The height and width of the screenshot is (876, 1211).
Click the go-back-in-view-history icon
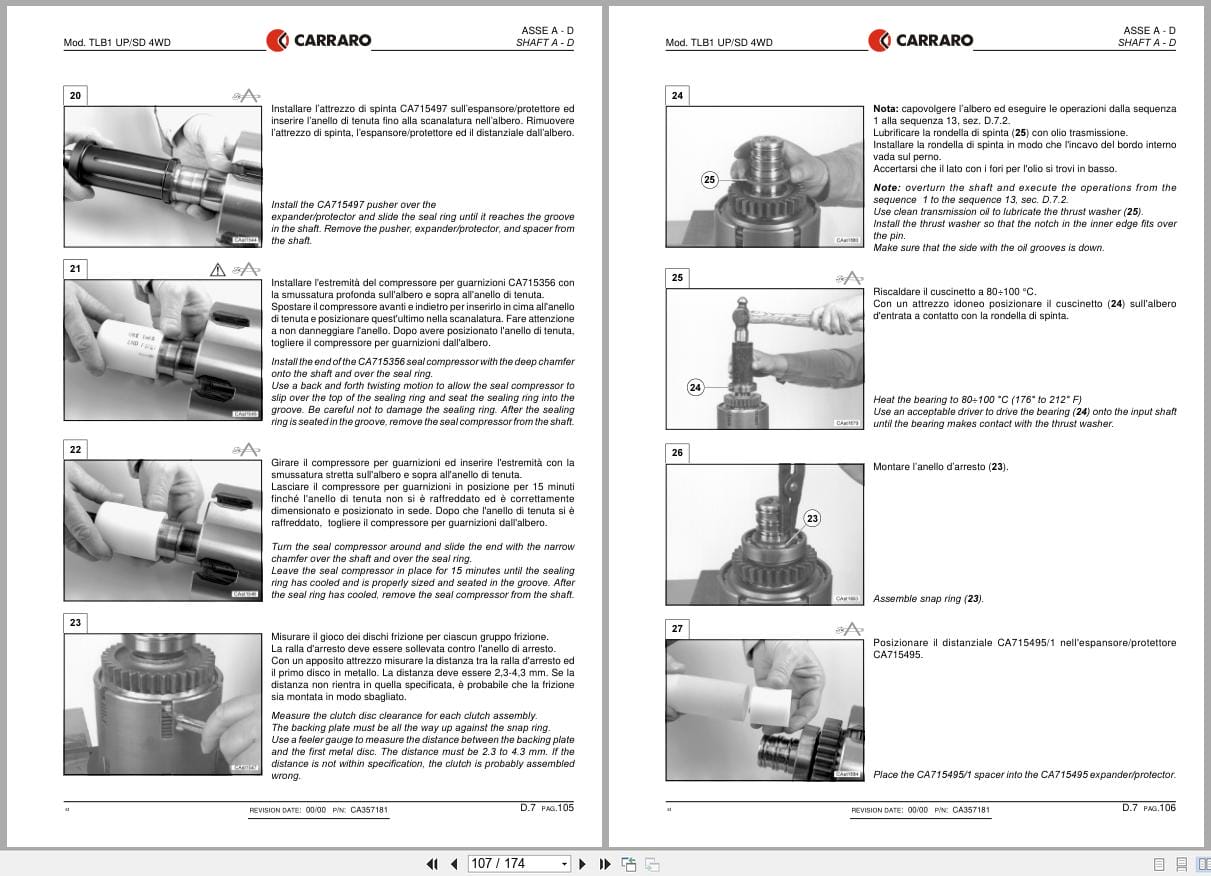pyautogui.click(x=629, y=864)
